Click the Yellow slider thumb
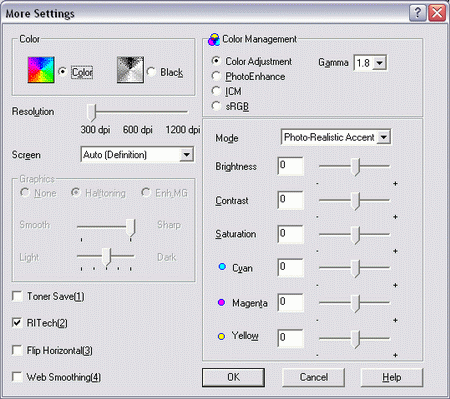This screenshot has height=399, width=450. [356, 339]
